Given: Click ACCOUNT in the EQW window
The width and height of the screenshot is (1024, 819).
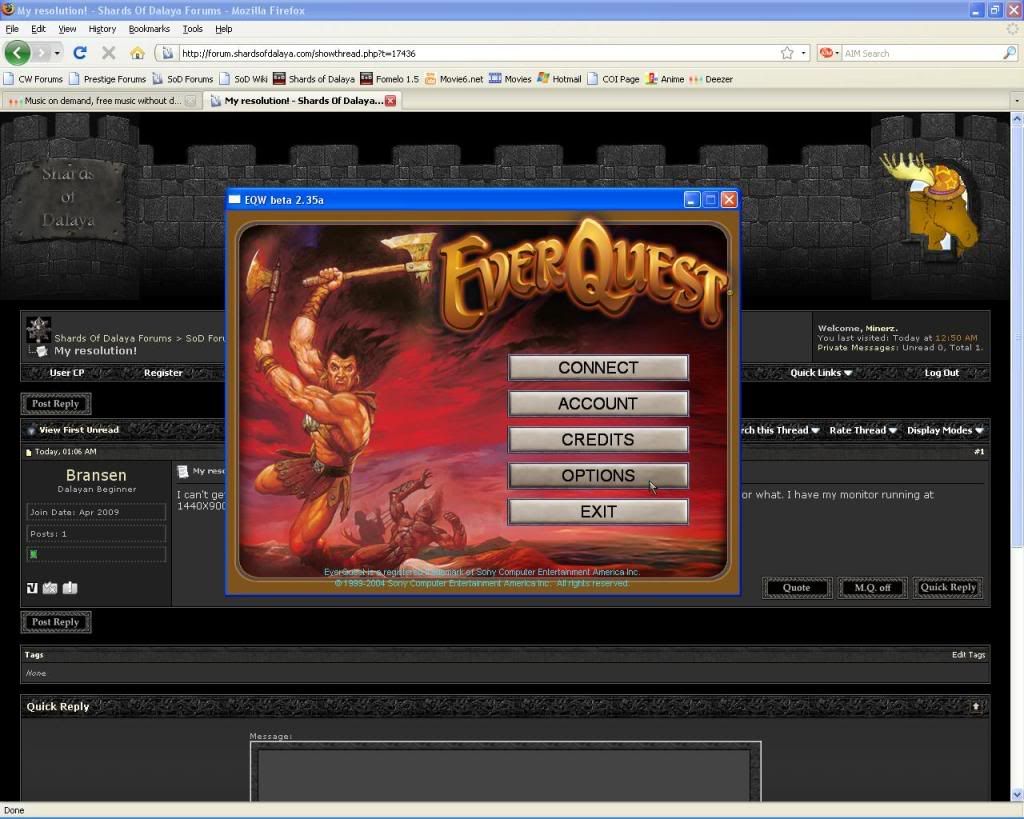Looking at the screenshot, I should click(598, 404).
